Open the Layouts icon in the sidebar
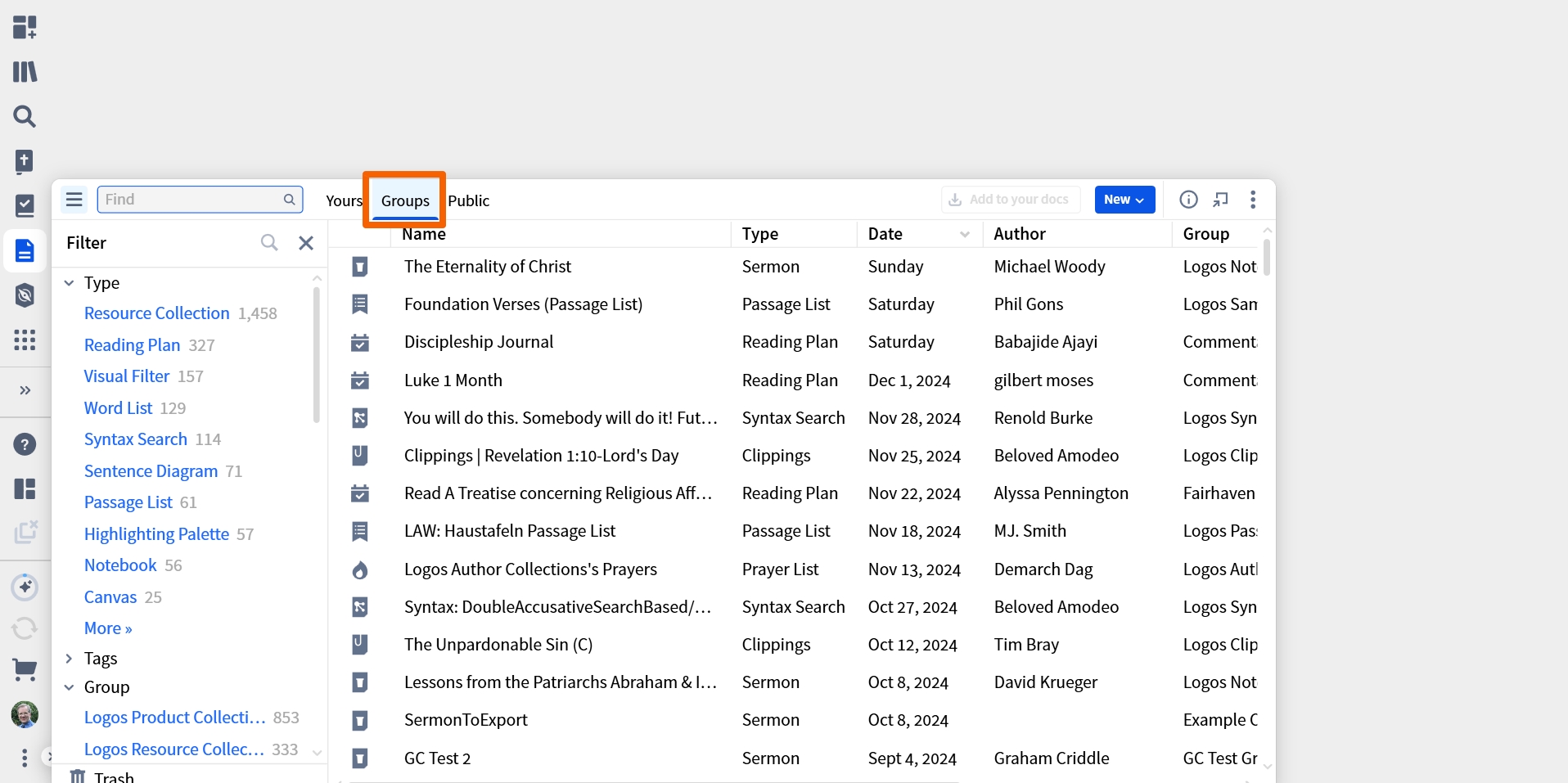This screenshot has width=1568, height=783. [25, 489]
